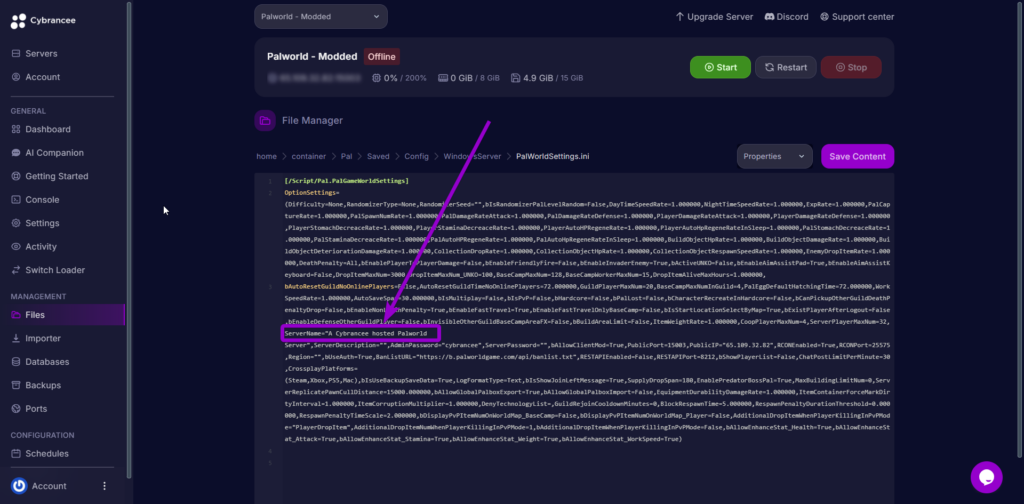Click the File Manager folder icon
Screen dimensions: 1024x504
coord(265,120)
